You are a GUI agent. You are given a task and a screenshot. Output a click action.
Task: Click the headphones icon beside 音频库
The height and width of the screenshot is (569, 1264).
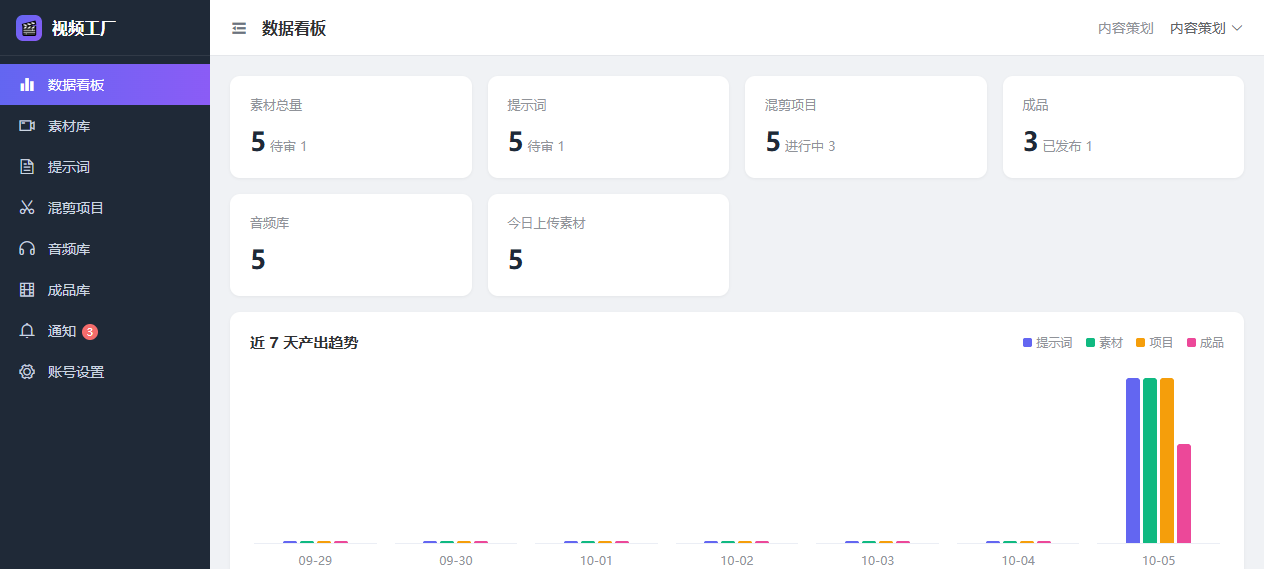(27, 249)
